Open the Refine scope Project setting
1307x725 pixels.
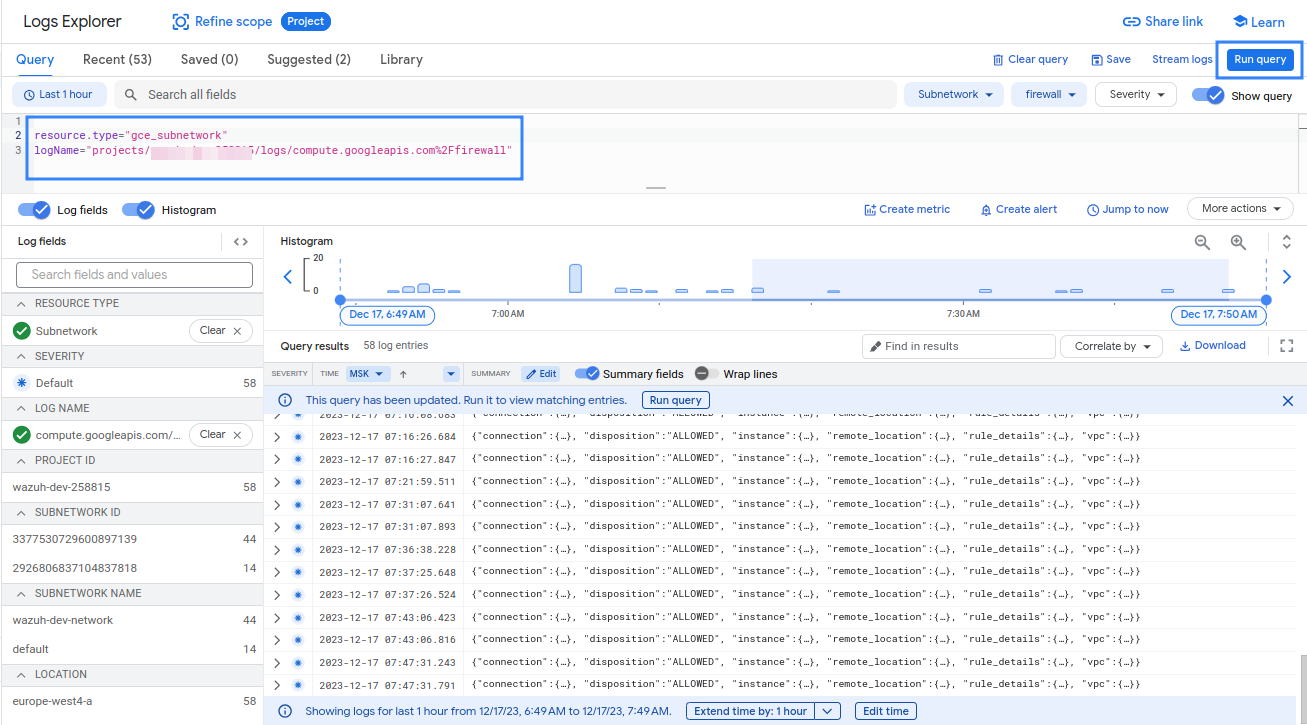pyautogui.click(x=232, y=21)
